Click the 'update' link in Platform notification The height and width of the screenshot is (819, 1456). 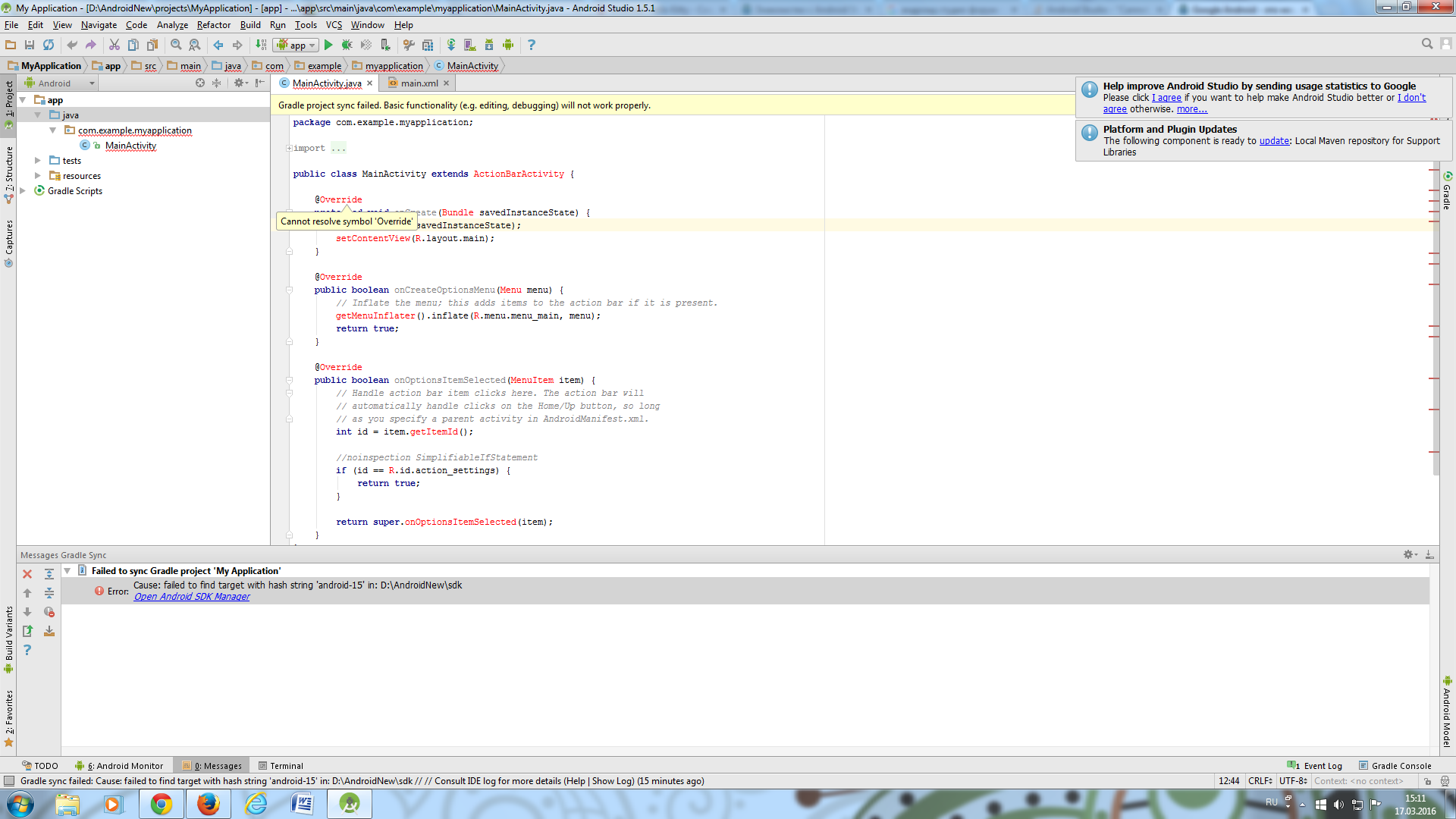[1274, 141]
